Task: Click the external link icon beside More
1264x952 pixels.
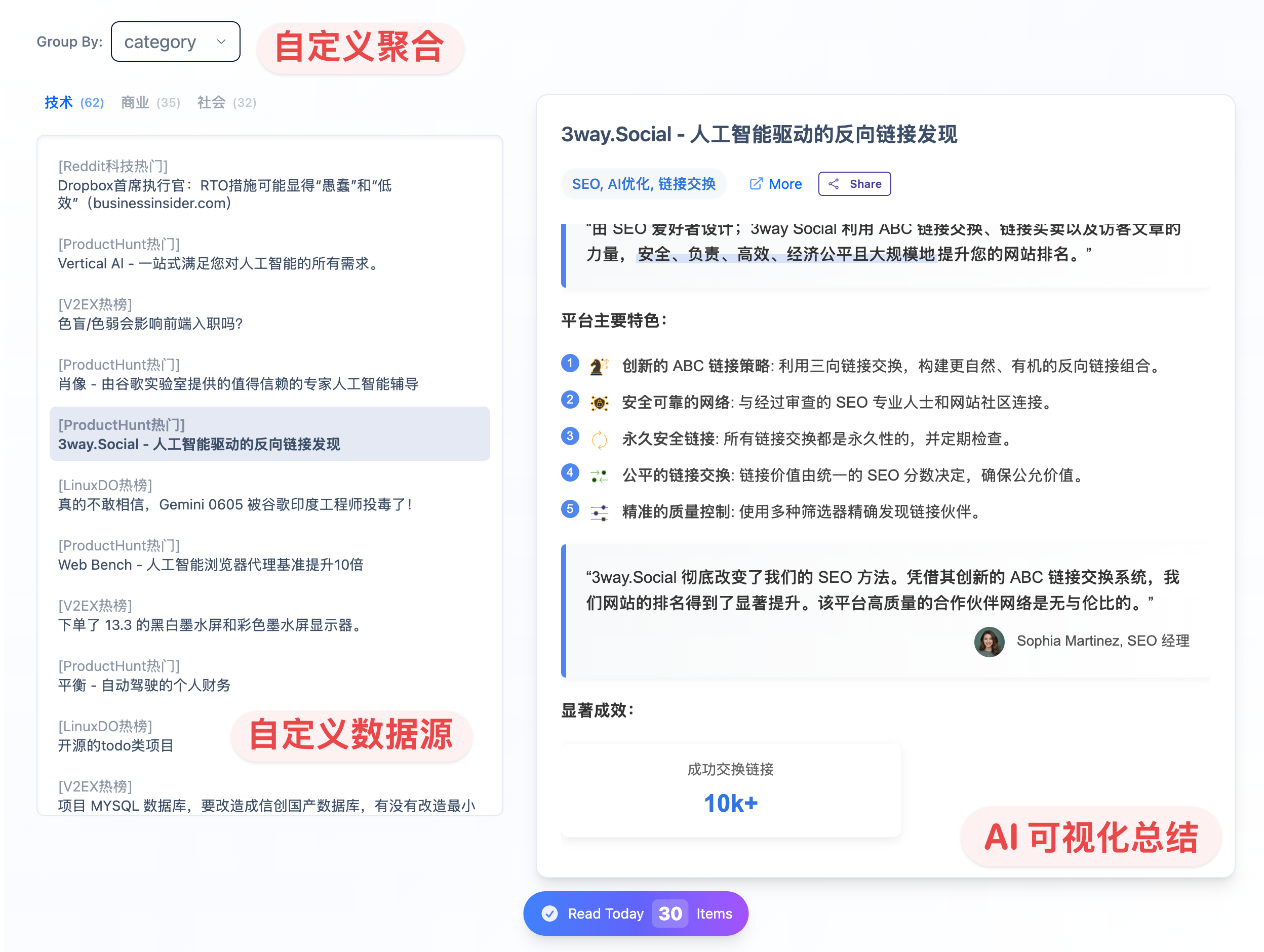Action: click(x=756, y=184)
